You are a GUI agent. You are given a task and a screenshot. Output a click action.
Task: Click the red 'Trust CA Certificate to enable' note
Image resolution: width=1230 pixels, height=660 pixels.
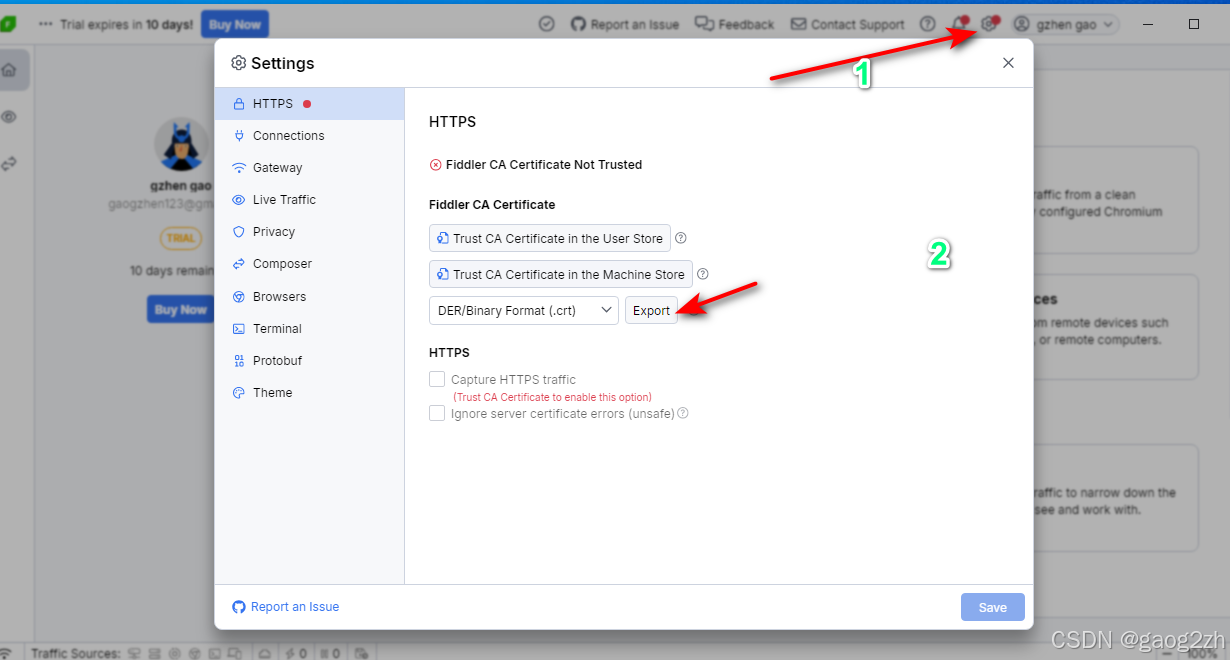(x=552, y=397)
